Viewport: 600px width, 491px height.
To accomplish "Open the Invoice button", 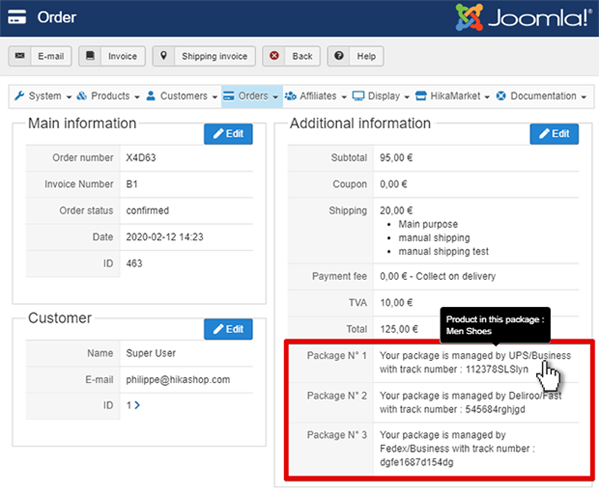I will click(112, 56).
